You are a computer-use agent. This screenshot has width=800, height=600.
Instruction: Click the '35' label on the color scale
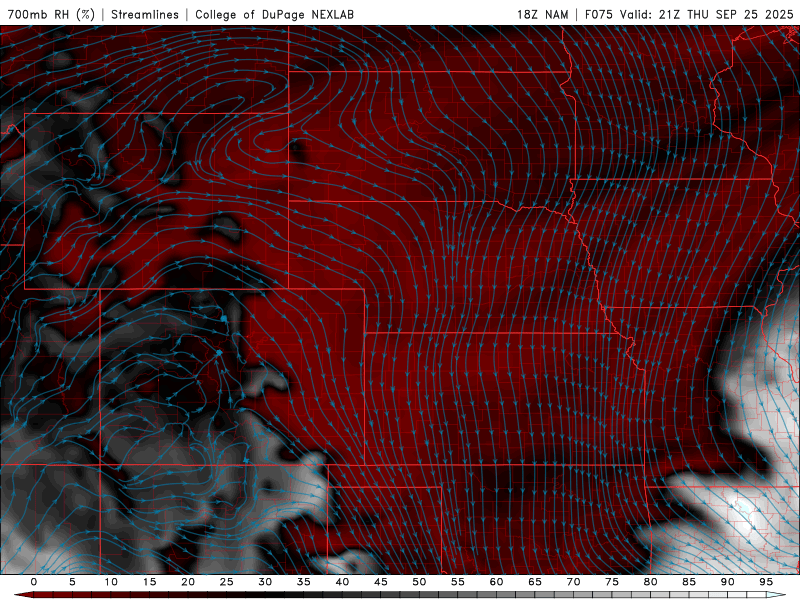[303, 582]
